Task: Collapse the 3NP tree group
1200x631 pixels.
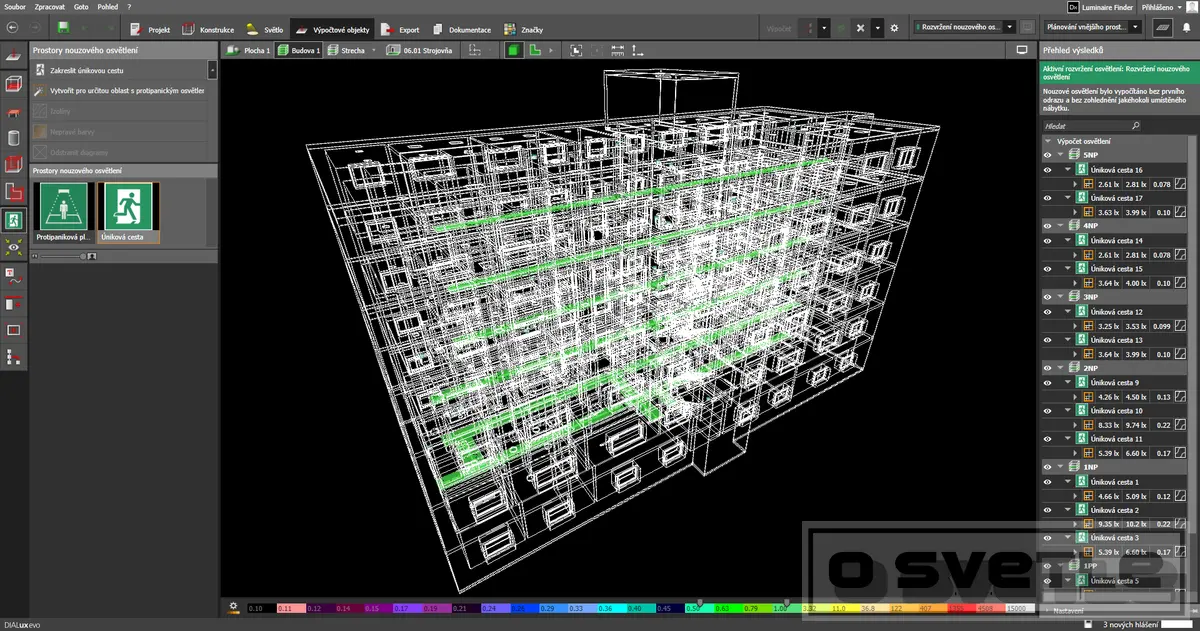Action: pyautogui.click(x=1059, y=297)
